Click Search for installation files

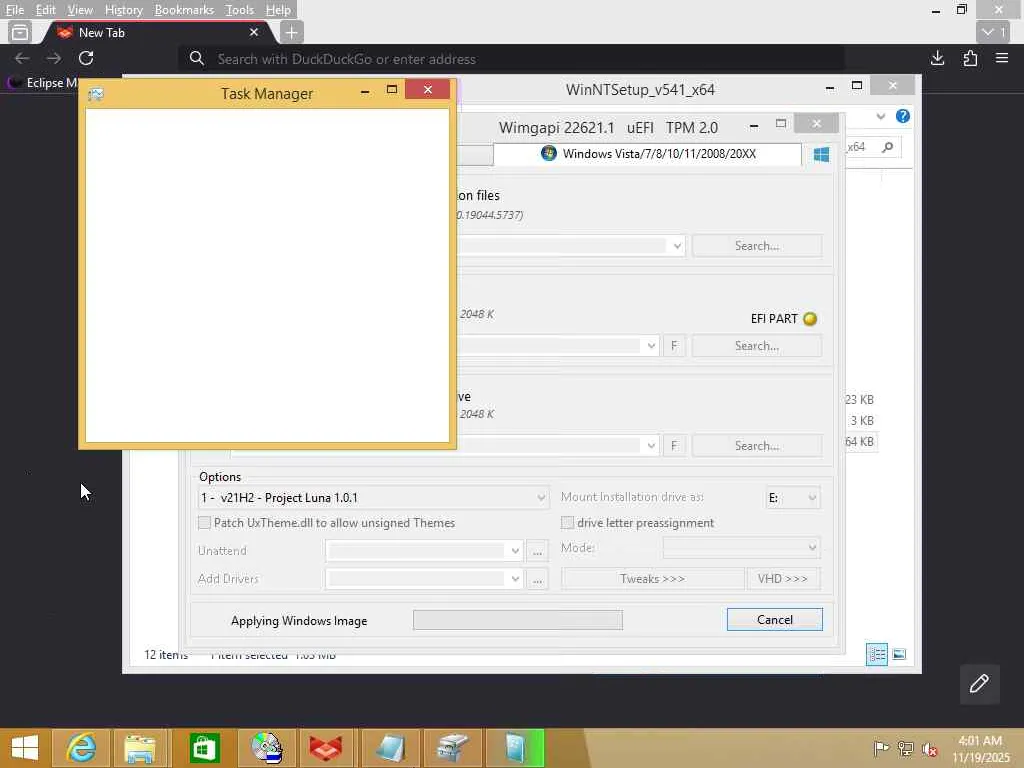(757, 246)
